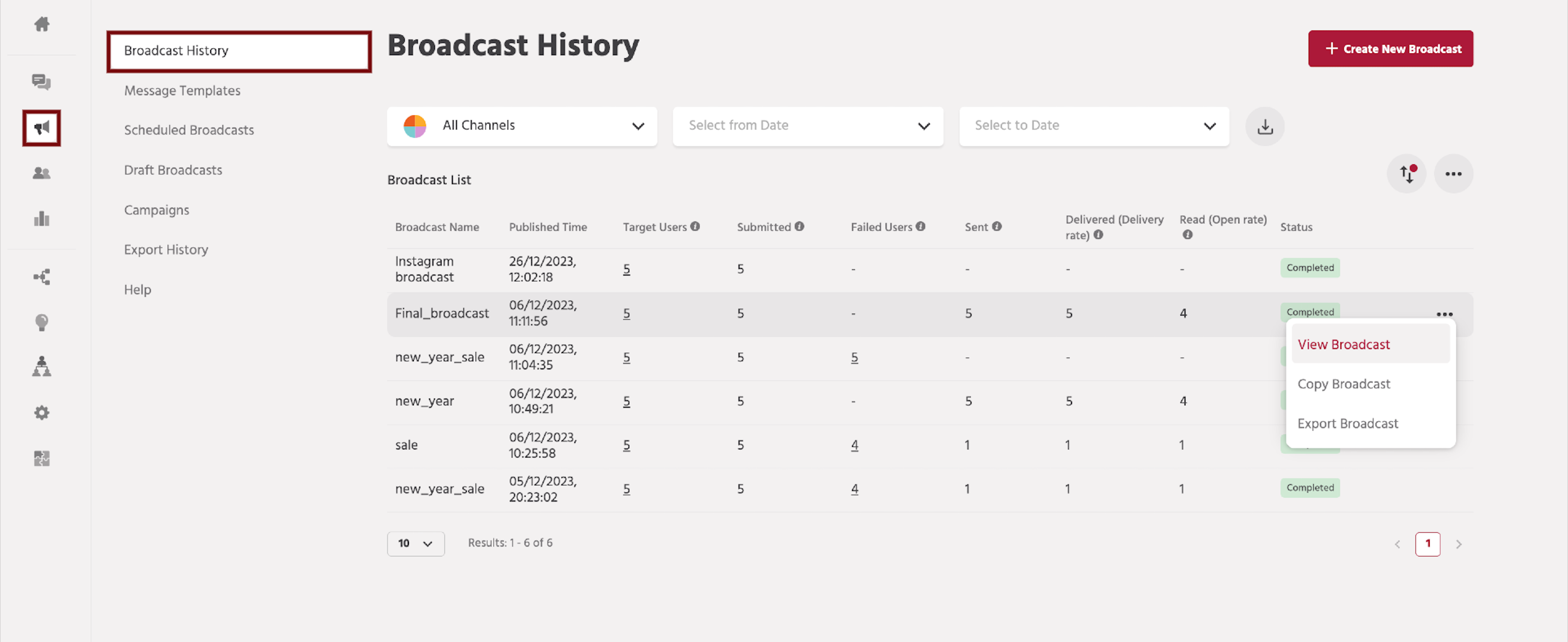Open the contacts users icon
This screenshot has width=1568, height=642.
click(x=41, y=173)
